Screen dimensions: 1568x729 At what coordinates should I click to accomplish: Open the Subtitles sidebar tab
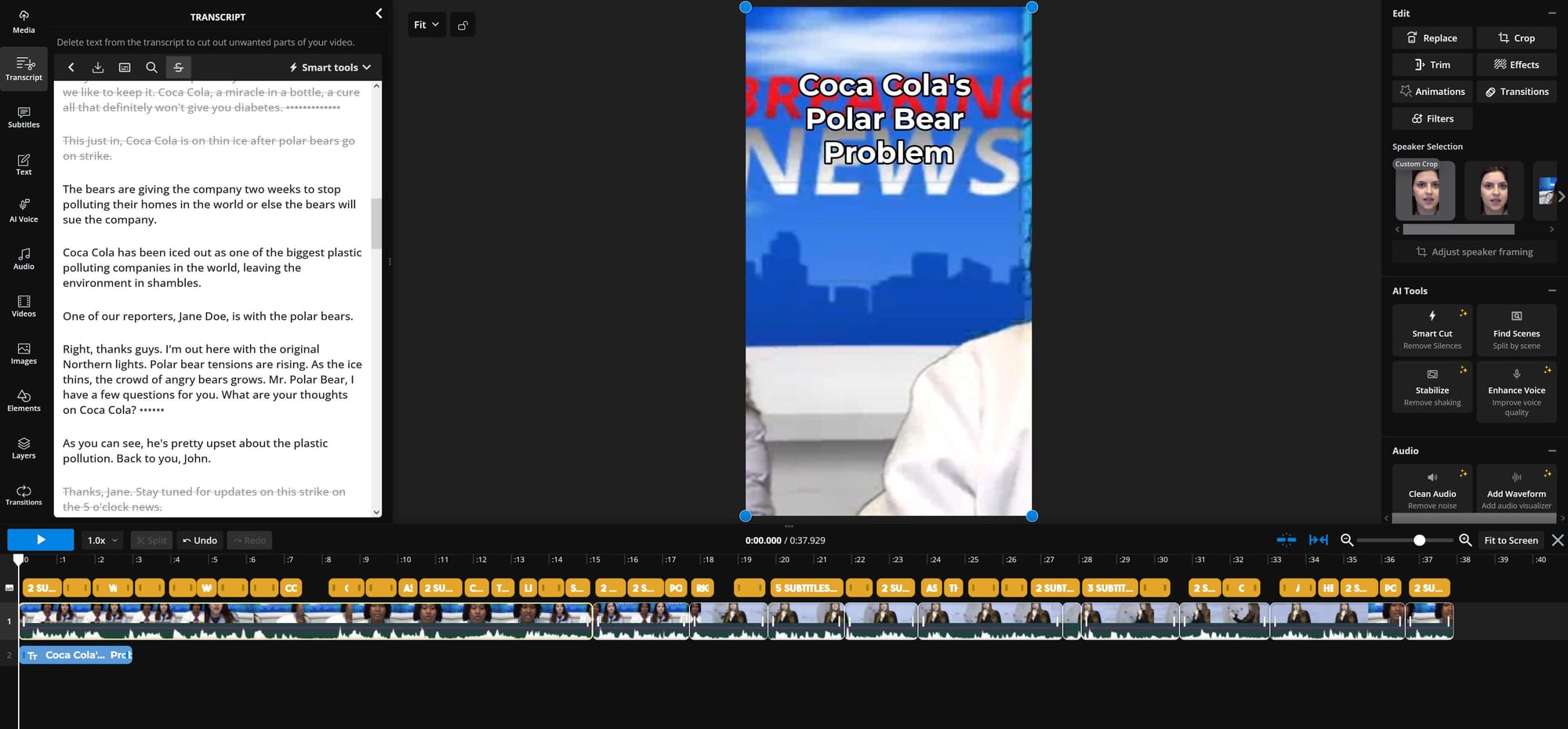point(24,117)
